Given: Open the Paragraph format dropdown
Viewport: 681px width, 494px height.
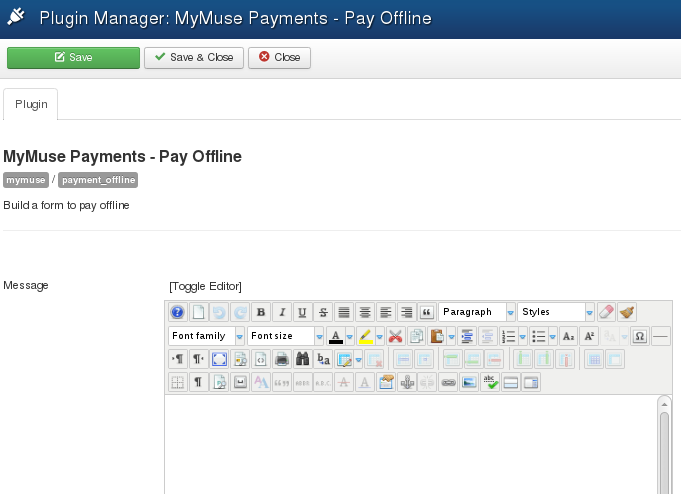Looking at the screenshot, I should (477, 312).
